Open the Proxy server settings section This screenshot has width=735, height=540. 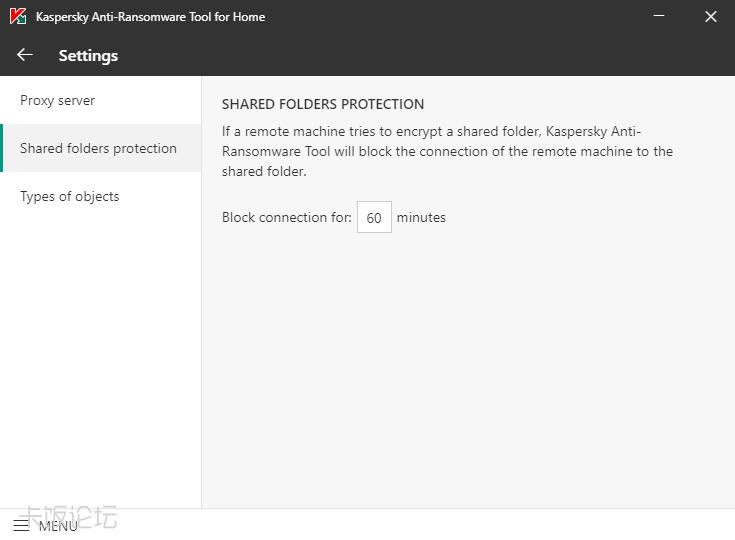58,100
